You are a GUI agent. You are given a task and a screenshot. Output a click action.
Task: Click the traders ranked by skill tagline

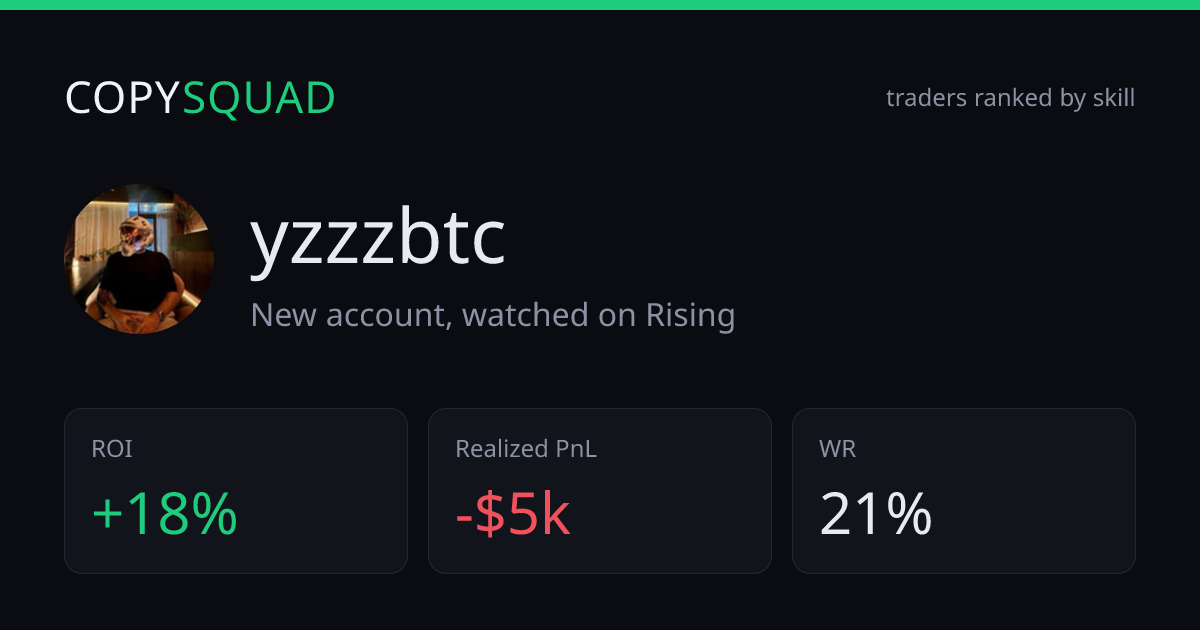(x=1010, y=98)
